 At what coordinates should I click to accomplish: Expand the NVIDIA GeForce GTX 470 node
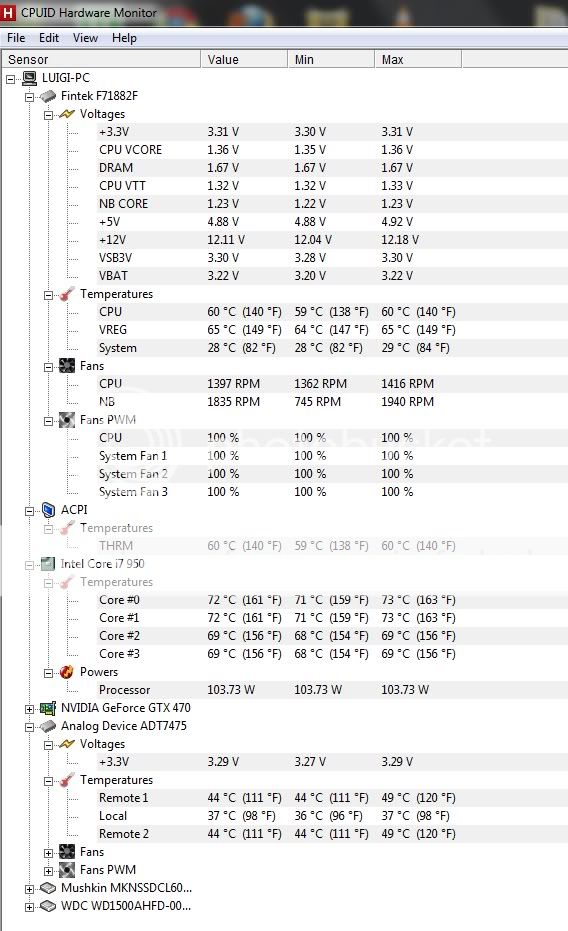(x=29, y=708)
